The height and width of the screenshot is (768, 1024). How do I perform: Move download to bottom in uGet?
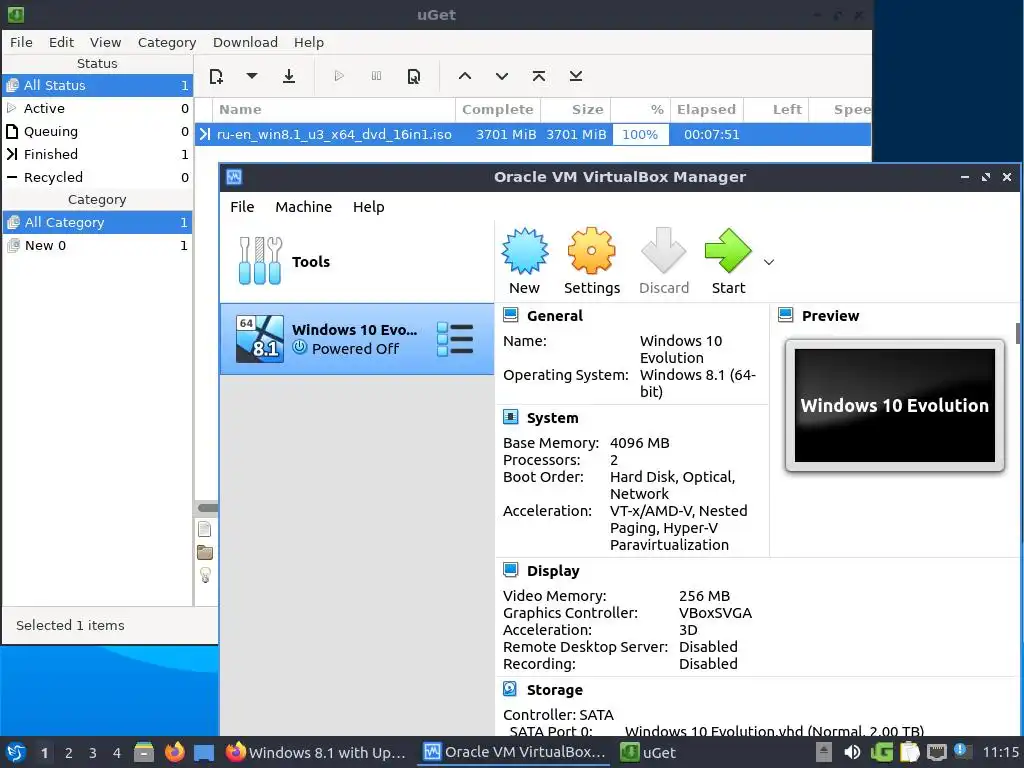click(575, 76)
